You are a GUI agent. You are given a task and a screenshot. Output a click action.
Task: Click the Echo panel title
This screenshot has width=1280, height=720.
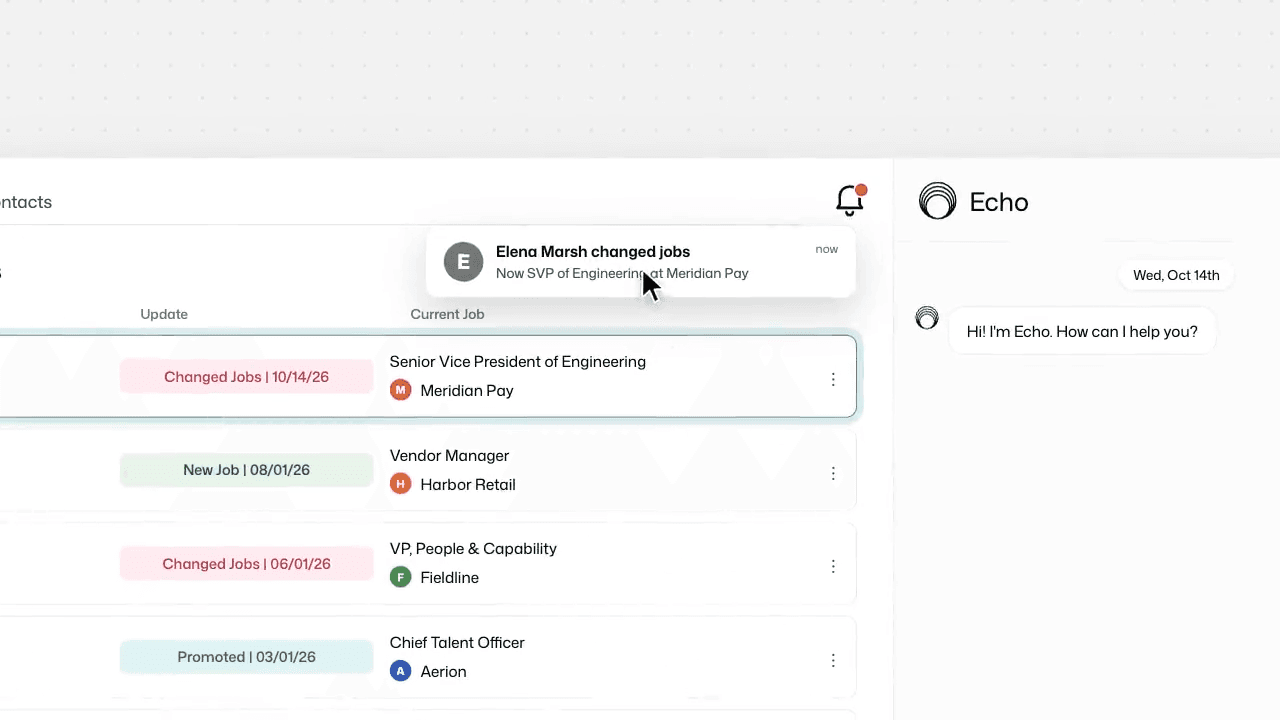999,202
